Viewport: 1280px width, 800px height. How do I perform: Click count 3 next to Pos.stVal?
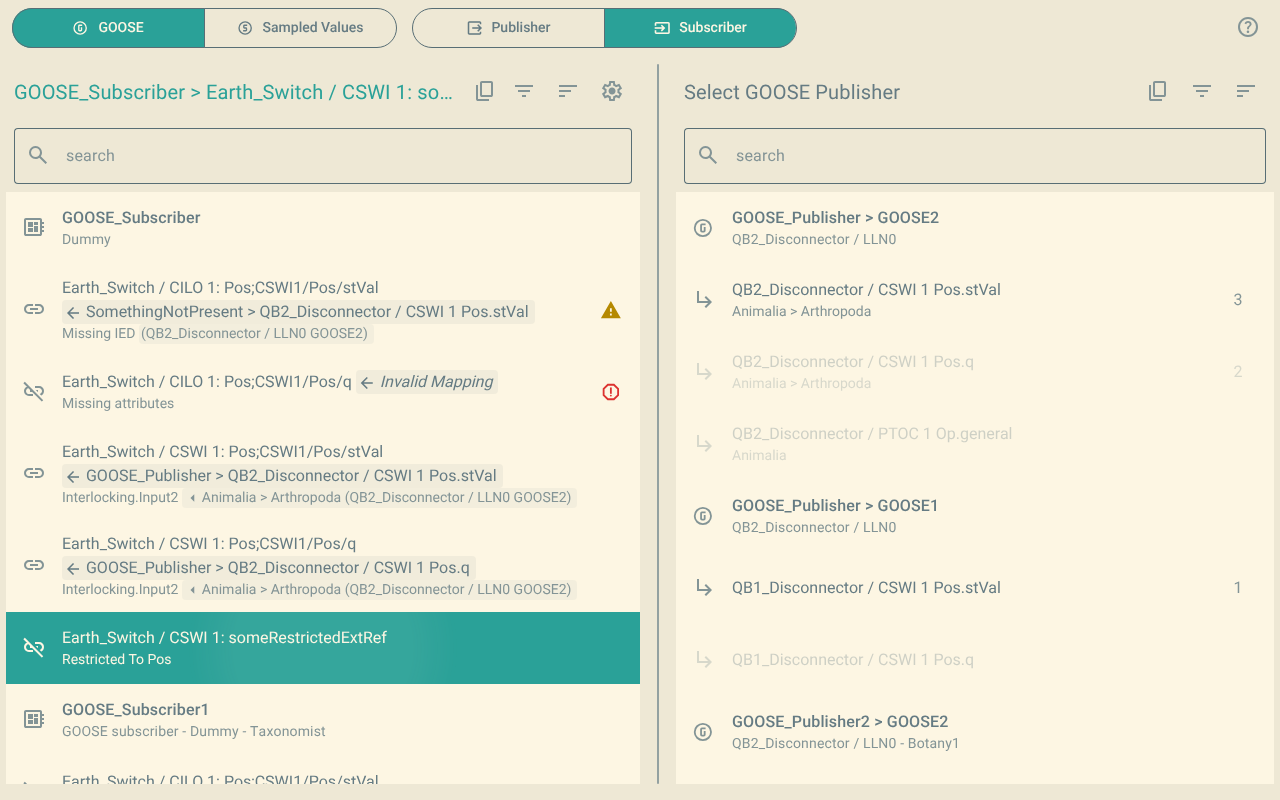[1238, 300]
